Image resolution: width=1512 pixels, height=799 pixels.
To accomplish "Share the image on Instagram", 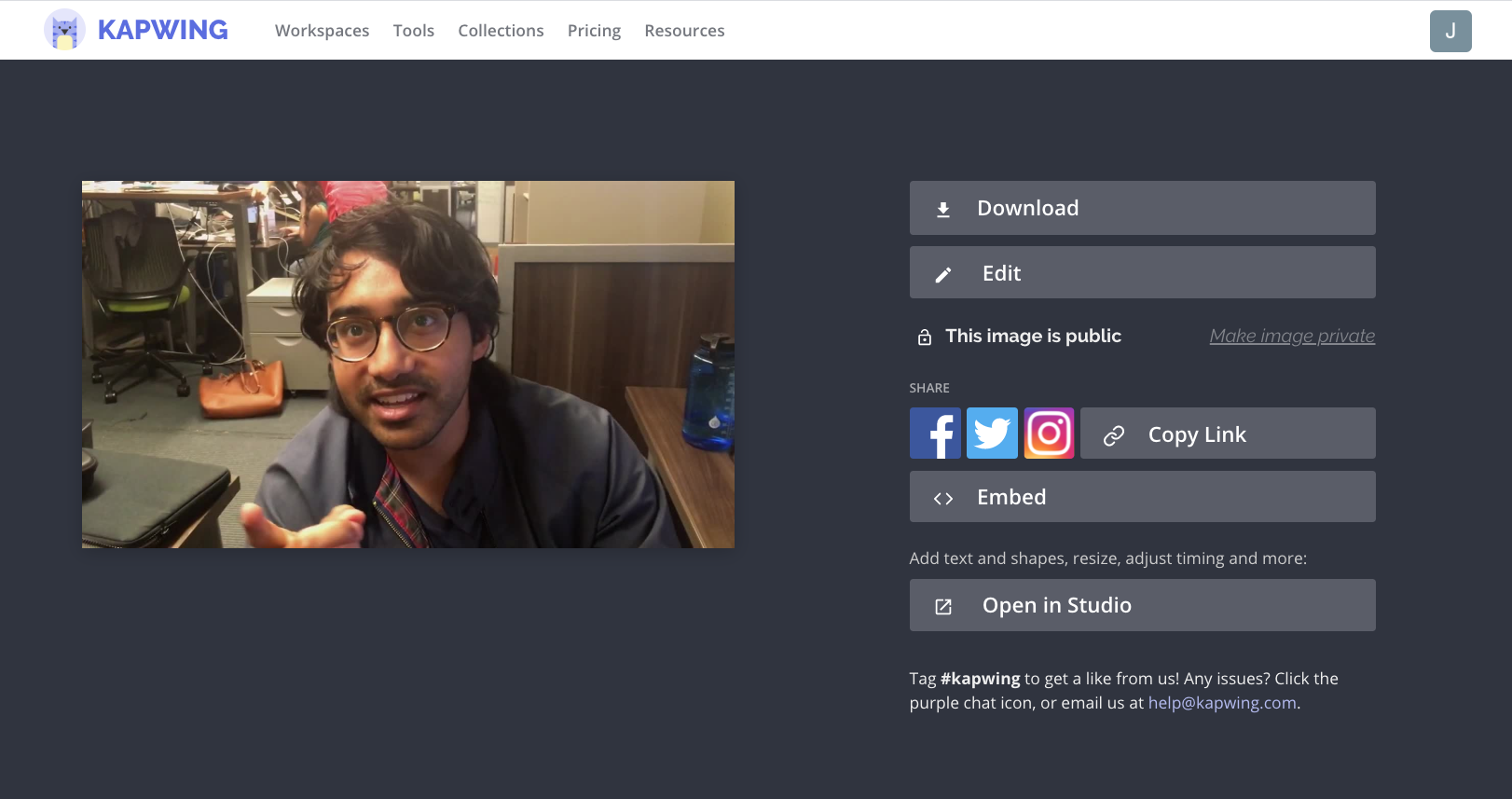I will [x=1049, y=434].
